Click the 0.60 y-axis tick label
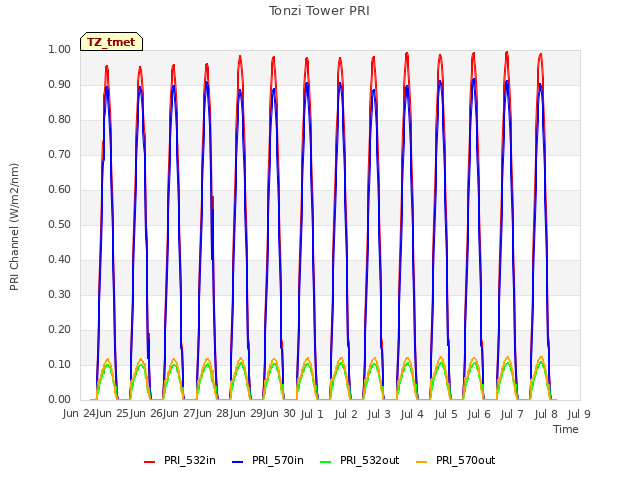 (x=59, y=189)
